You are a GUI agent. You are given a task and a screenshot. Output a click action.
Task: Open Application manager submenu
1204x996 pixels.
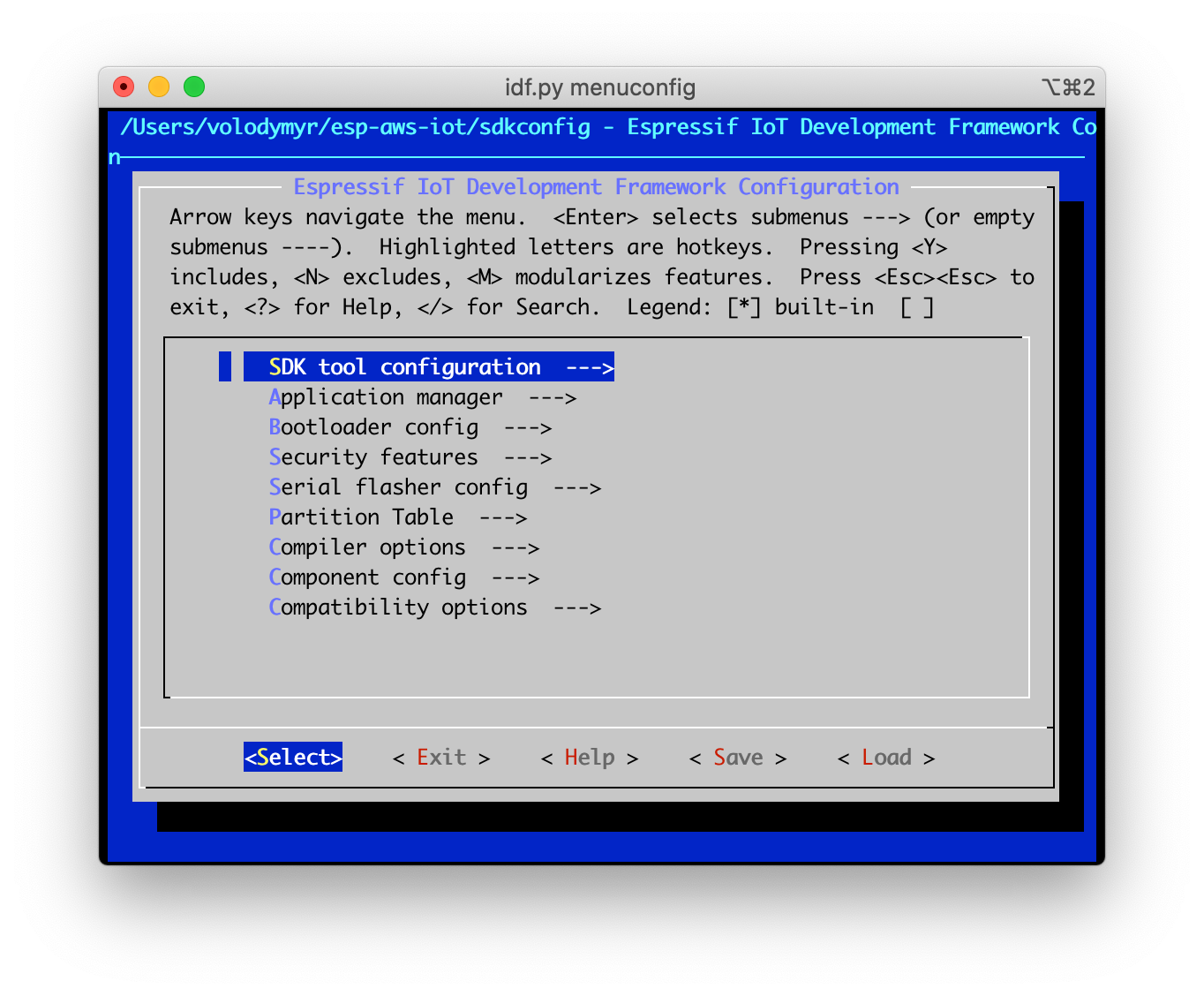[x=386, y=397]
